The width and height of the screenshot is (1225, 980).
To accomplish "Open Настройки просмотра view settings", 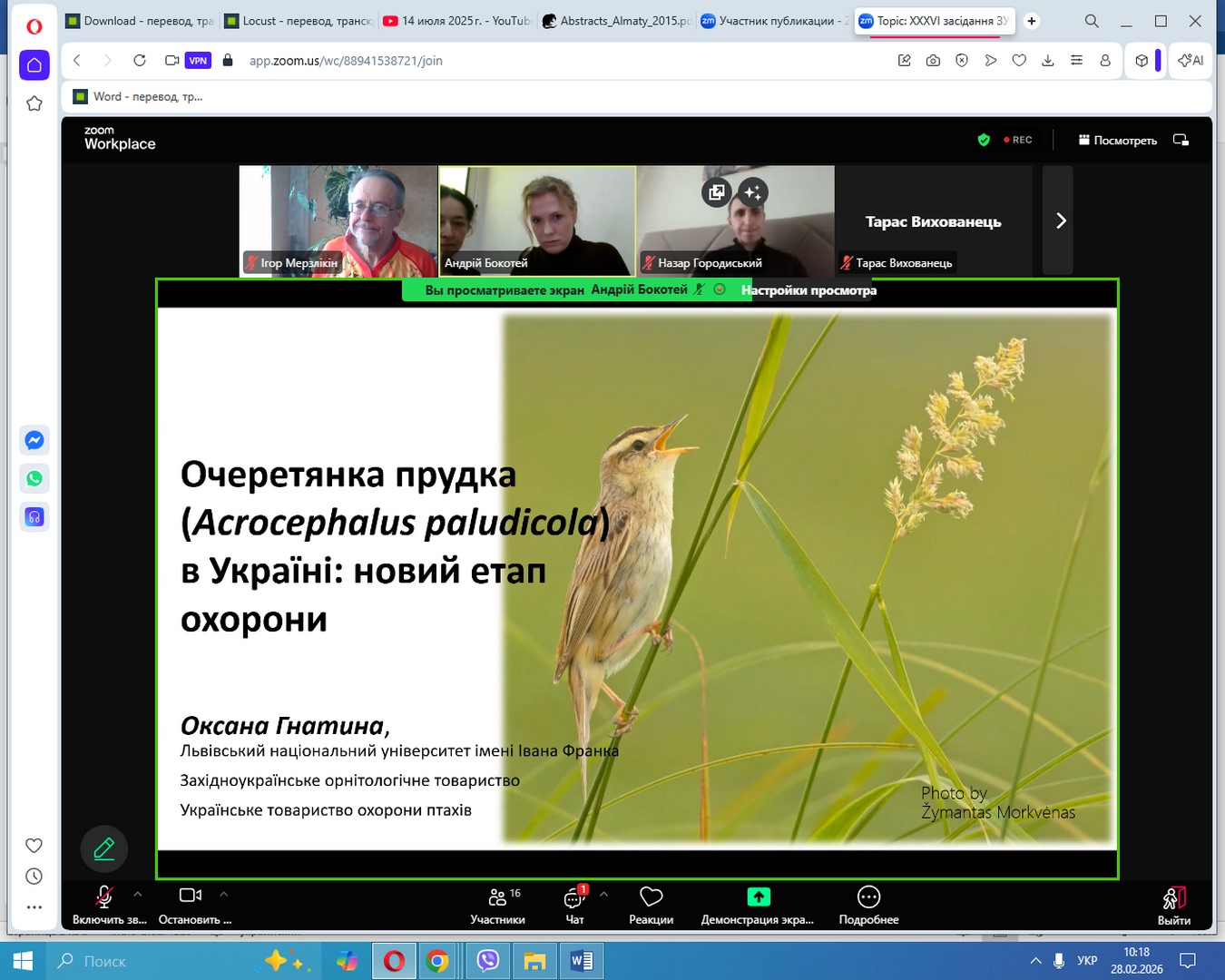I will click(x=808, y=290).
